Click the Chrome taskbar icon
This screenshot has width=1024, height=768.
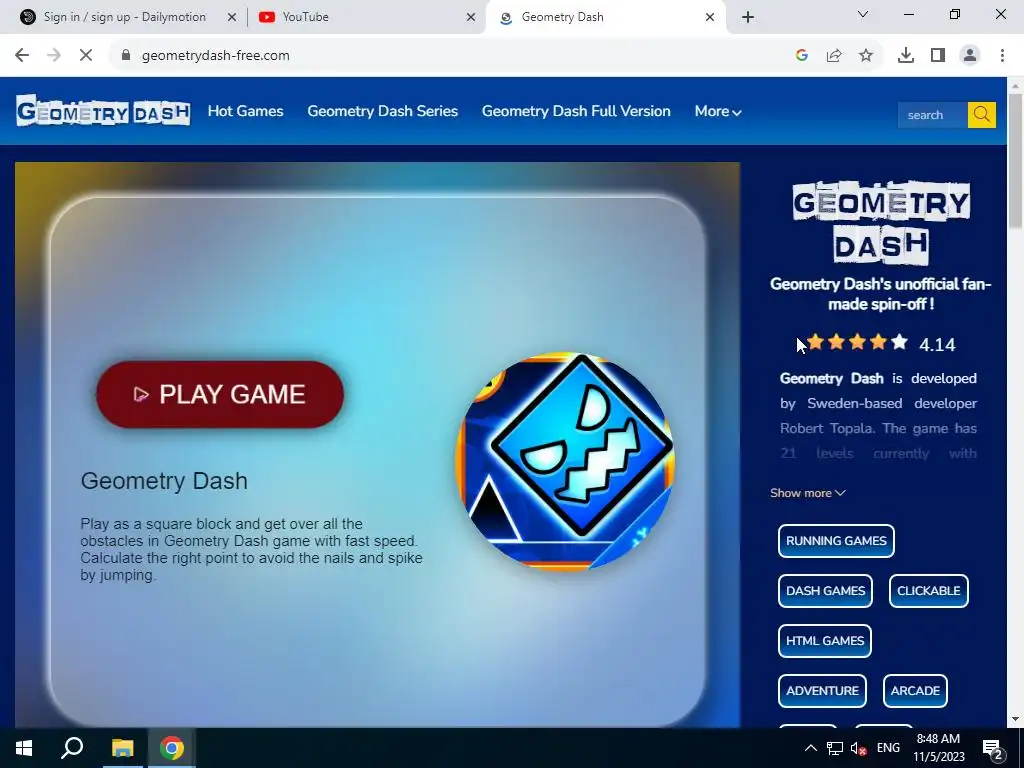(x=172, y=748)
